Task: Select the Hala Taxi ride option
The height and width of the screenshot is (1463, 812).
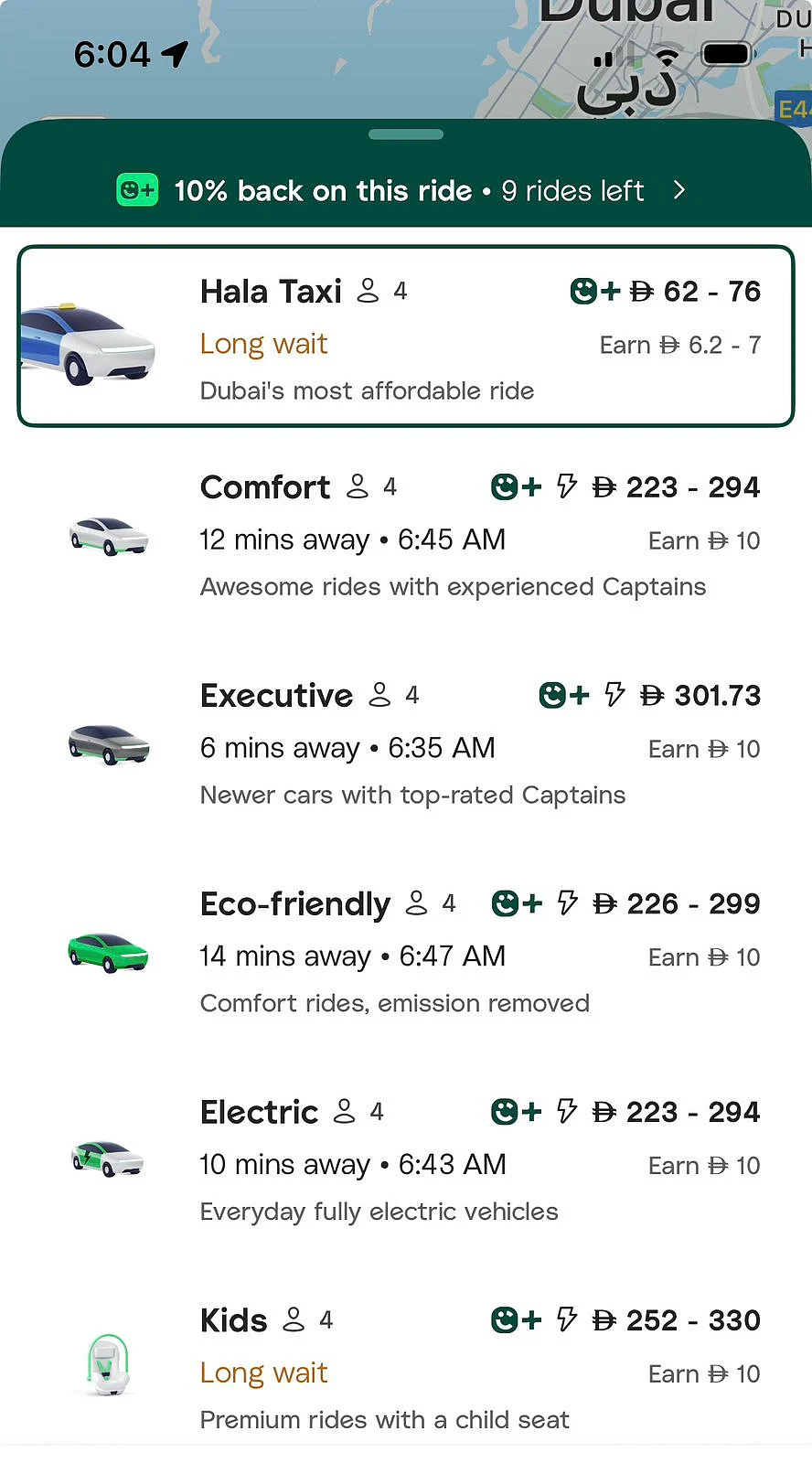Action: pos(406,336)
